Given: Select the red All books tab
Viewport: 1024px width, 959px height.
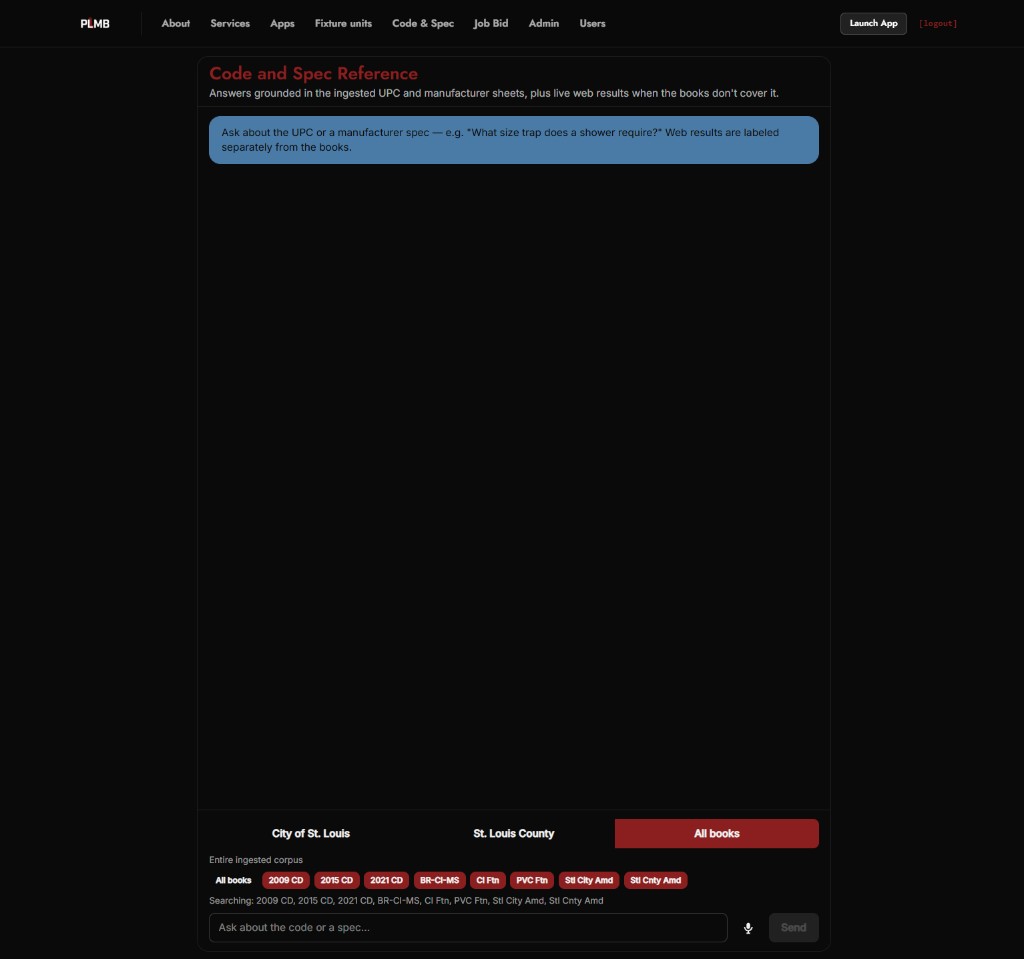Looking at the screenshot, I should pos(716,834).
